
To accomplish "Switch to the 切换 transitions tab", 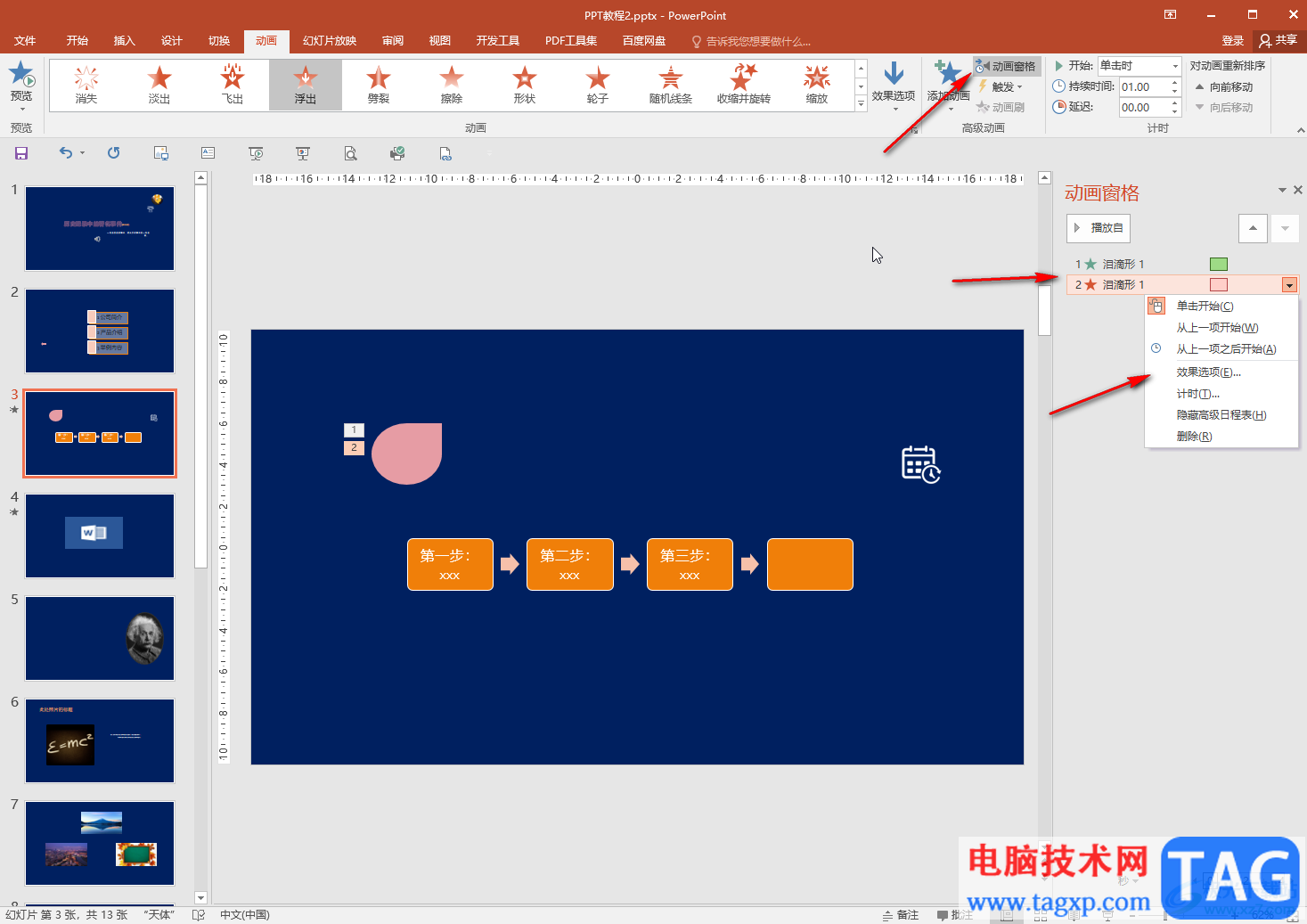I will [219, 41].
